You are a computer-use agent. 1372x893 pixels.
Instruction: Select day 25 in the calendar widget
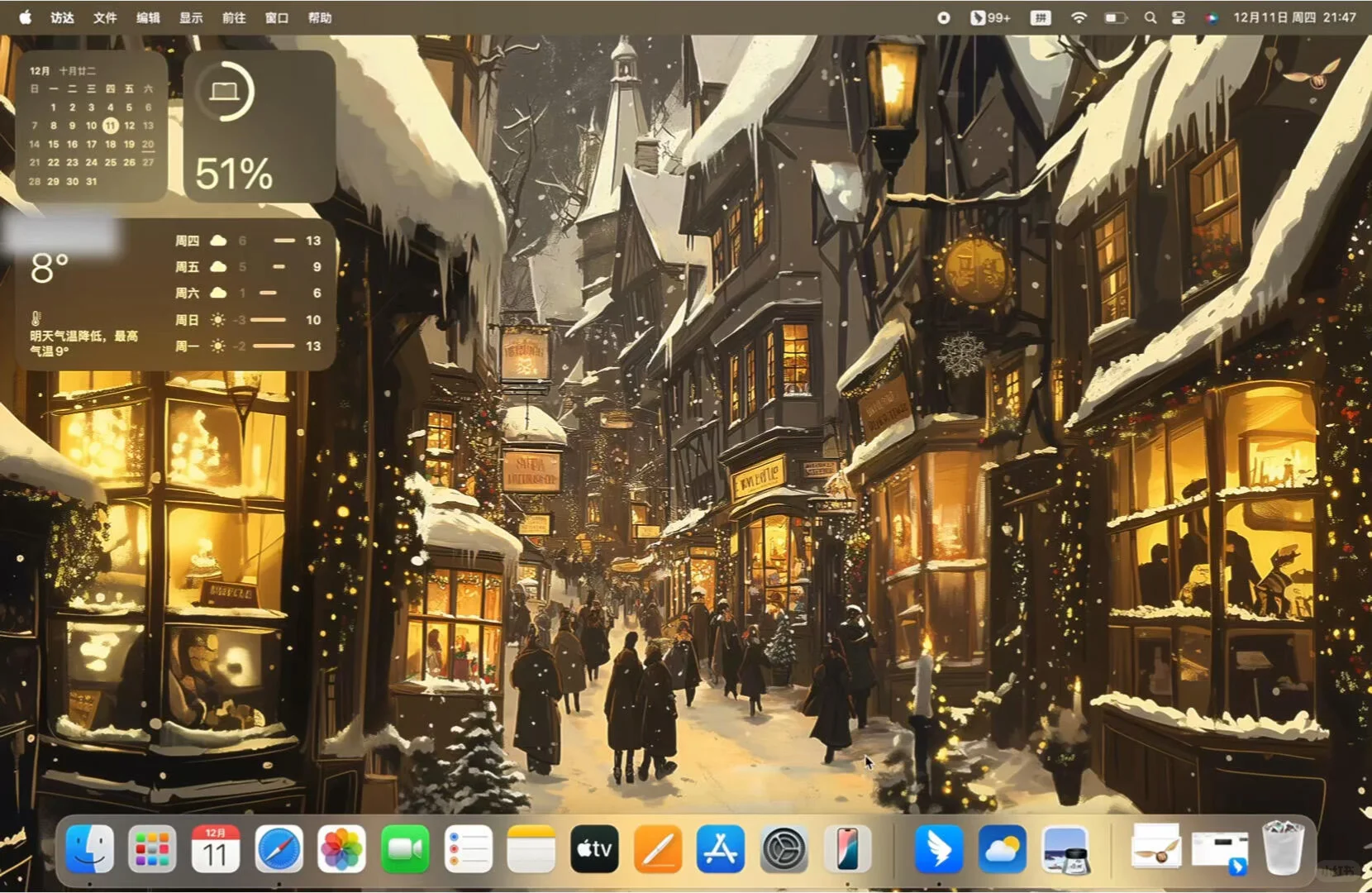[110, 163]
